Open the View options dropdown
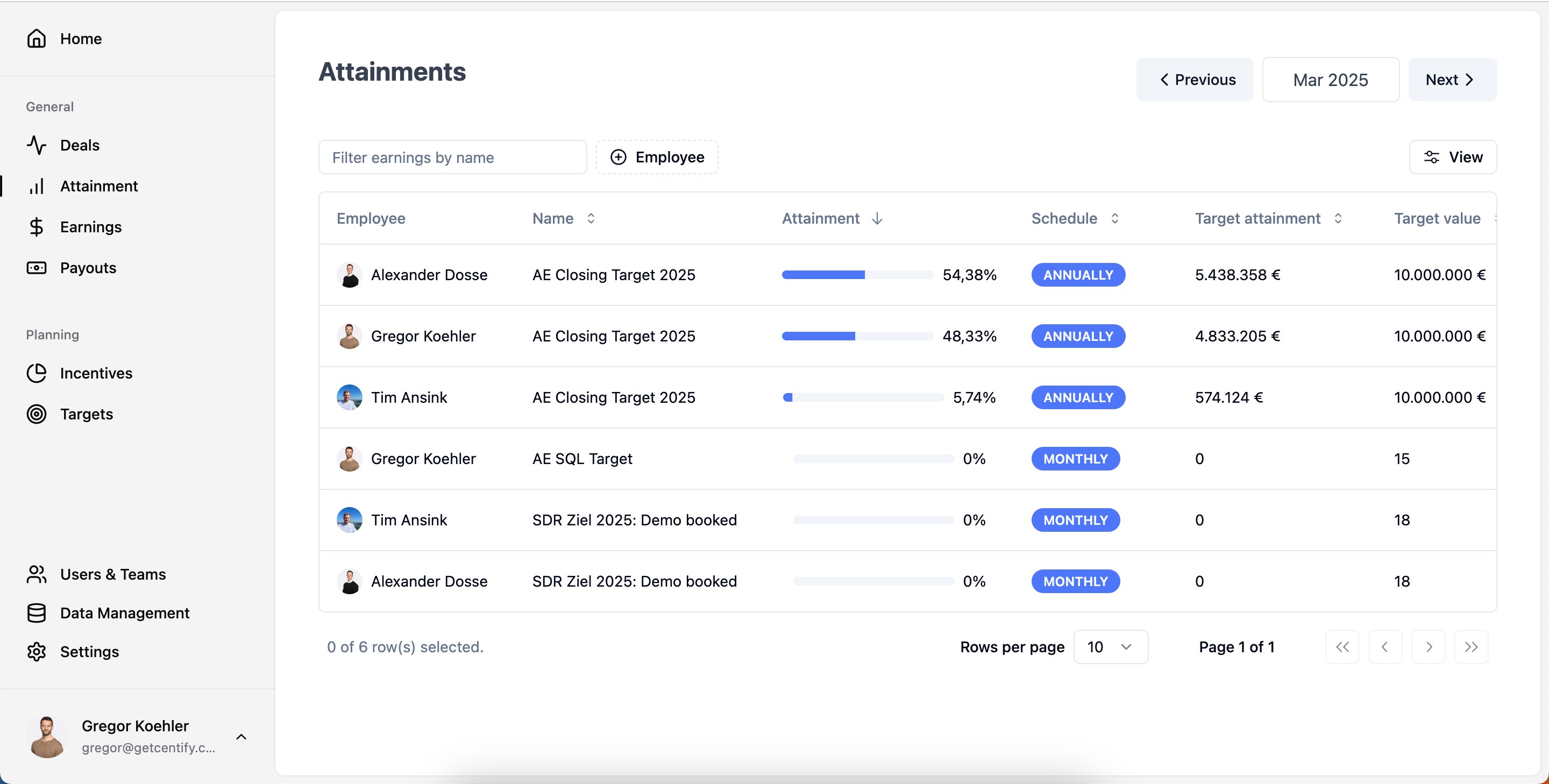The width and height of the screenshot is (1549, 784). [1452, 157]
